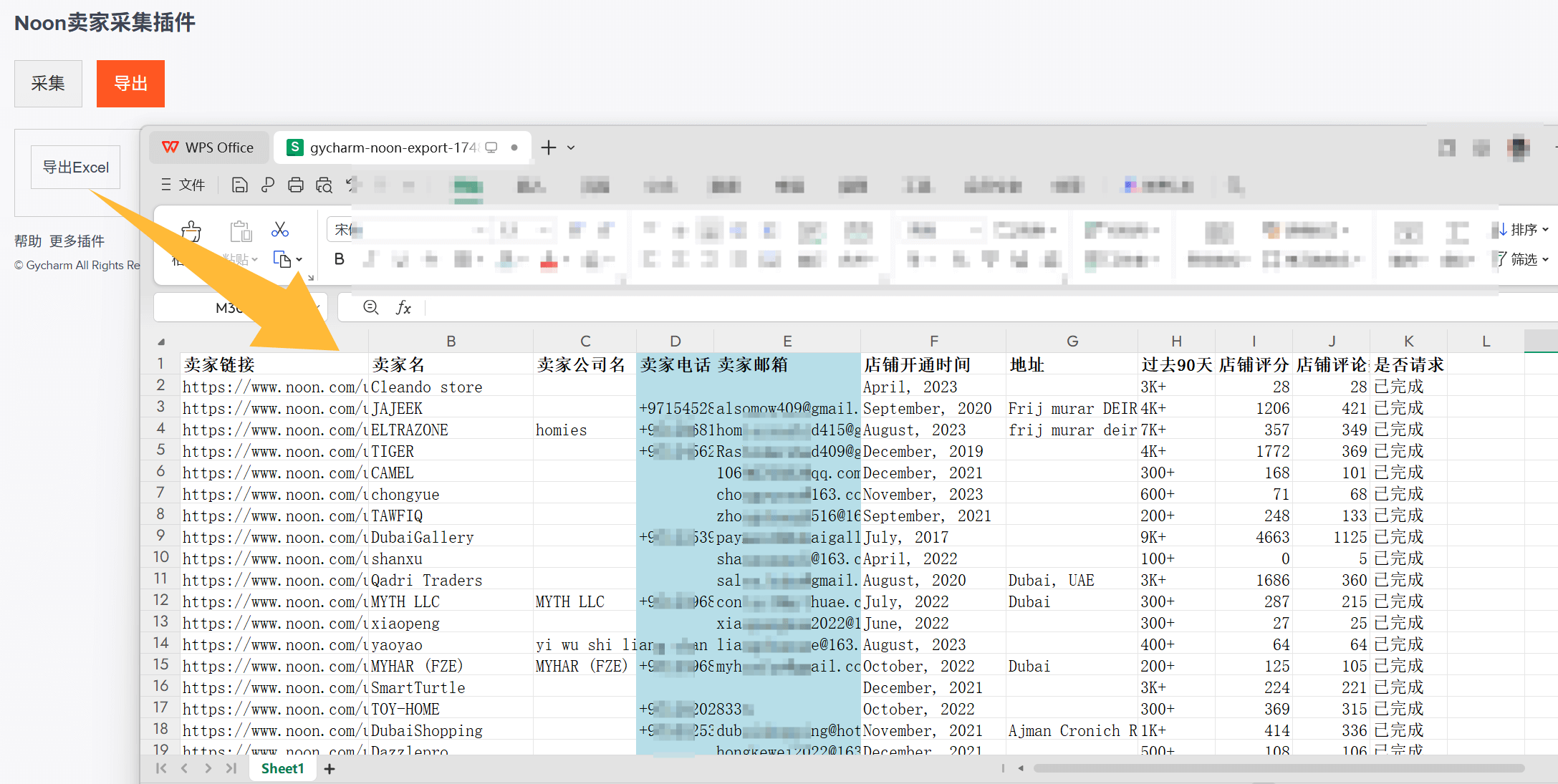Select the 卖家名 header cell
Screen dimensions: 1558x784
click(x=451, y=364)
